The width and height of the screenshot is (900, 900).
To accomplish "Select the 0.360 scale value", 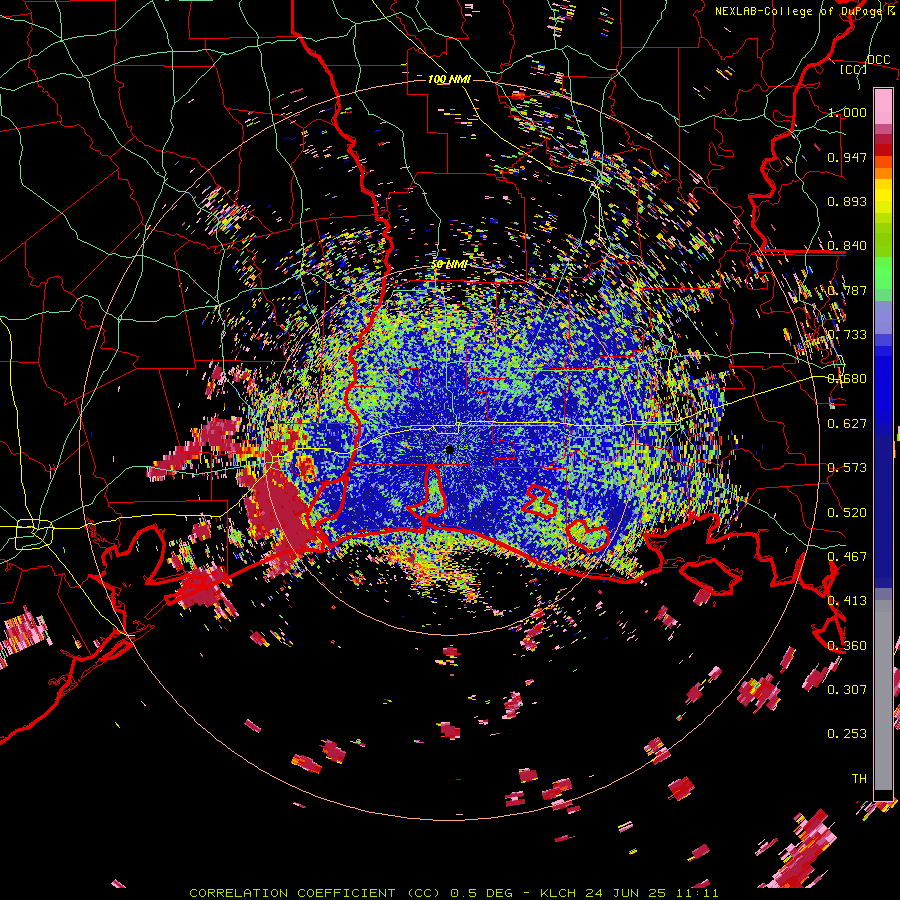I will 847,646.
